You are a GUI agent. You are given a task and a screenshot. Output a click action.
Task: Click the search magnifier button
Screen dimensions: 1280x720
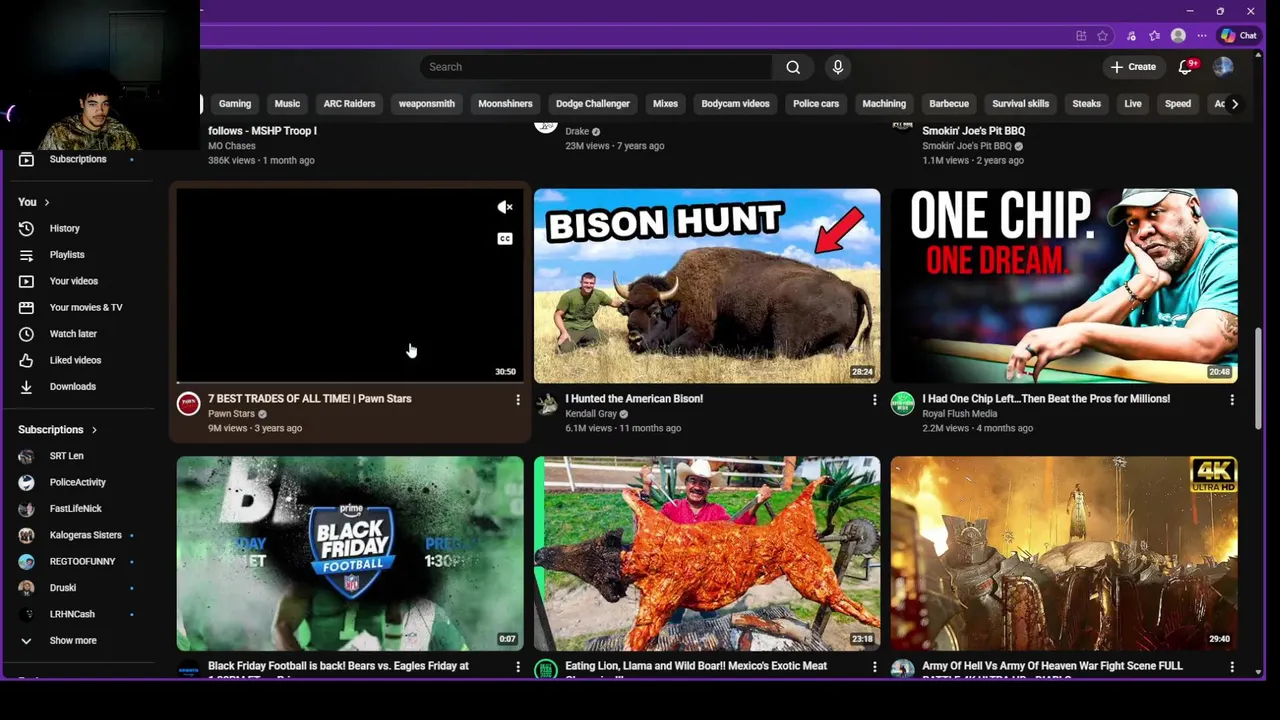pyautogui.click(x=793, y=67)
